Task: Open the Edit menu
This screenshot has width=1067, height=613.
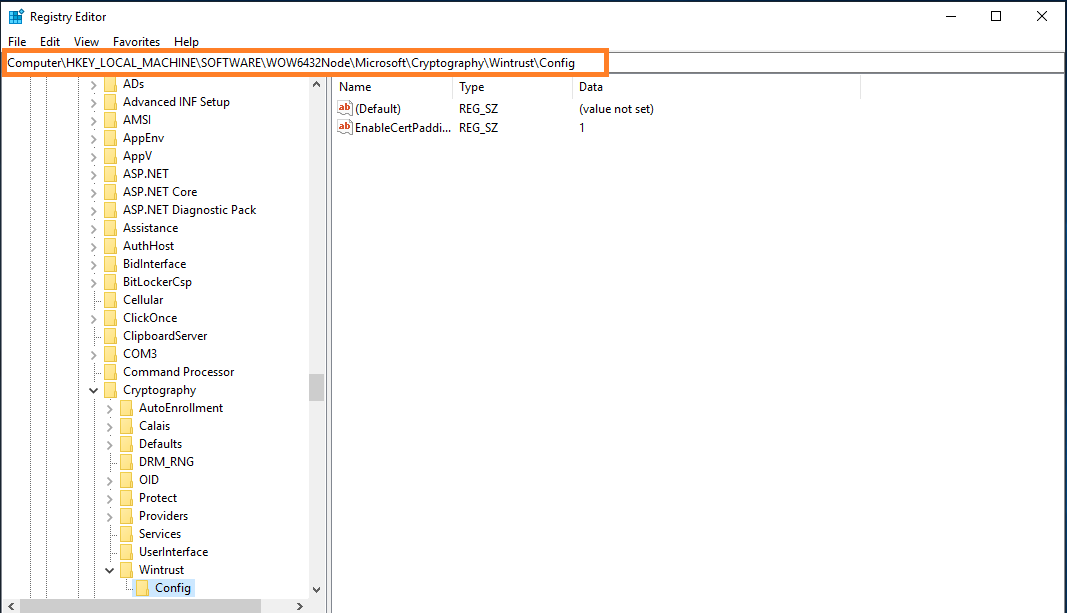Action: pos(50,42)
